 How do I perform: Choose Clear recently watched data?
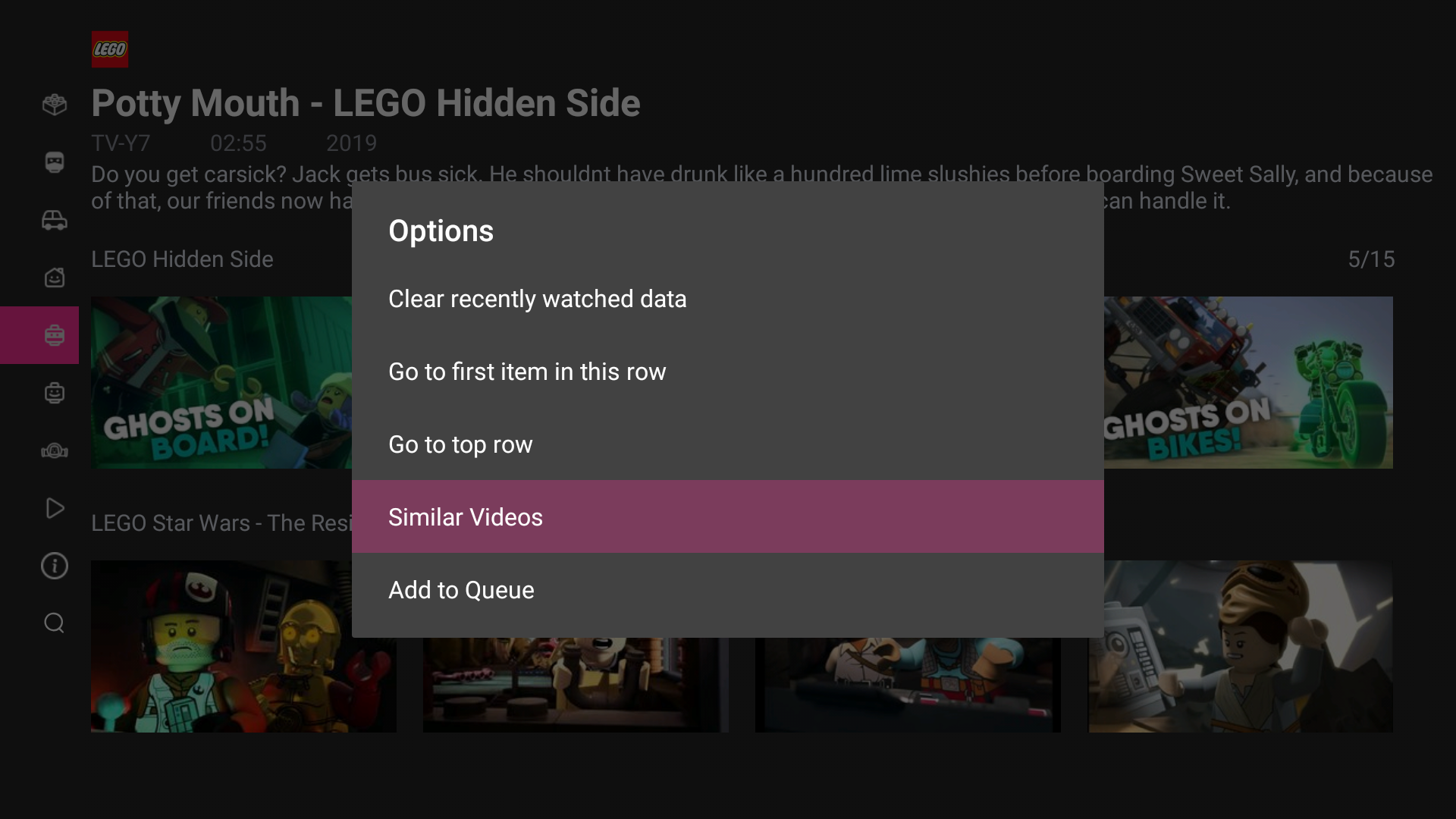coord(537,299)
